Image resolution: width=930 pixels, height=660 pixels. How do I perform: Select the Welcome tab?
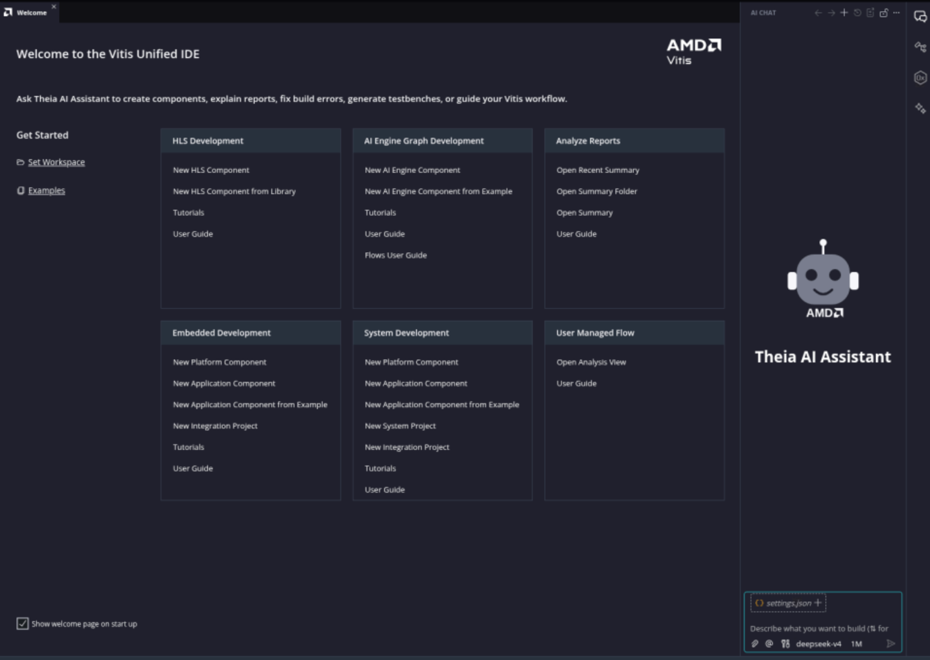click(31, 12)
